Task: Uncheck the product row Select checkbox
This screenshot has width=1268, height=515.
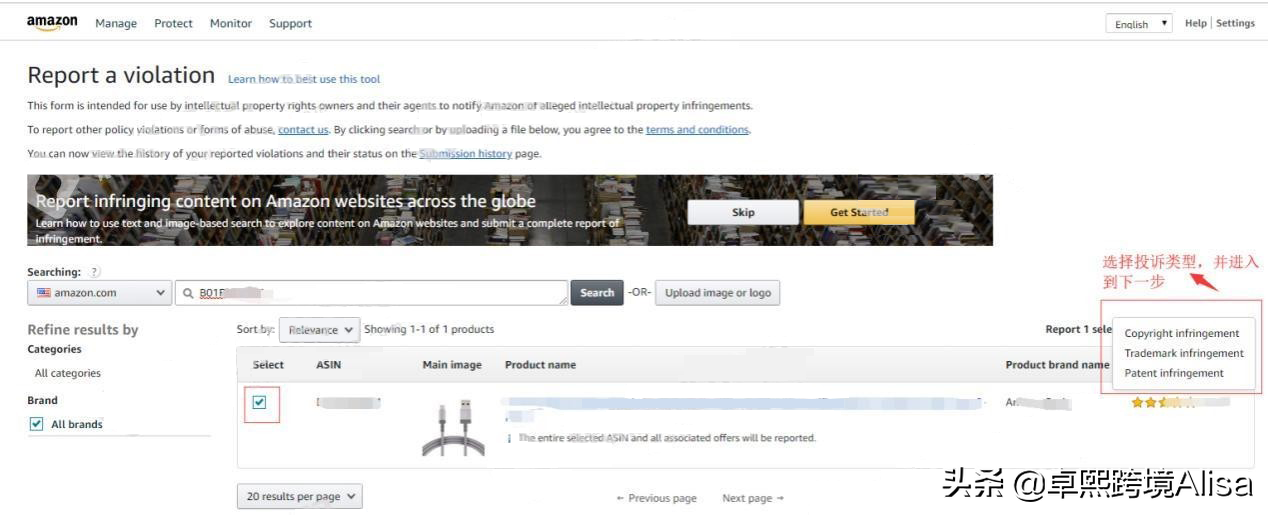Action: 260,402
